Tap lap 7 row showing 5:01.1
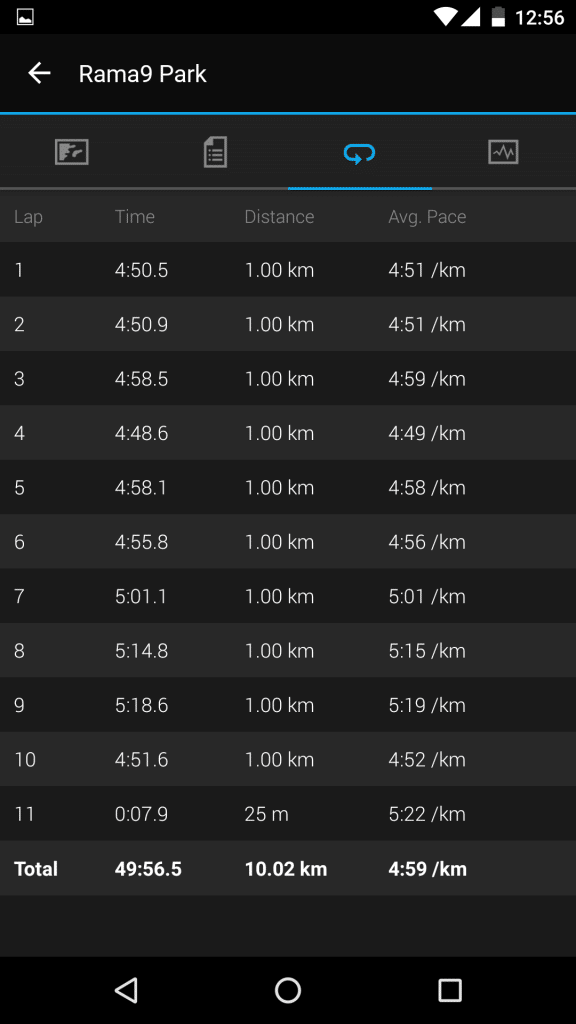The width and height of the screenshot is (576, 1024). 288,596
